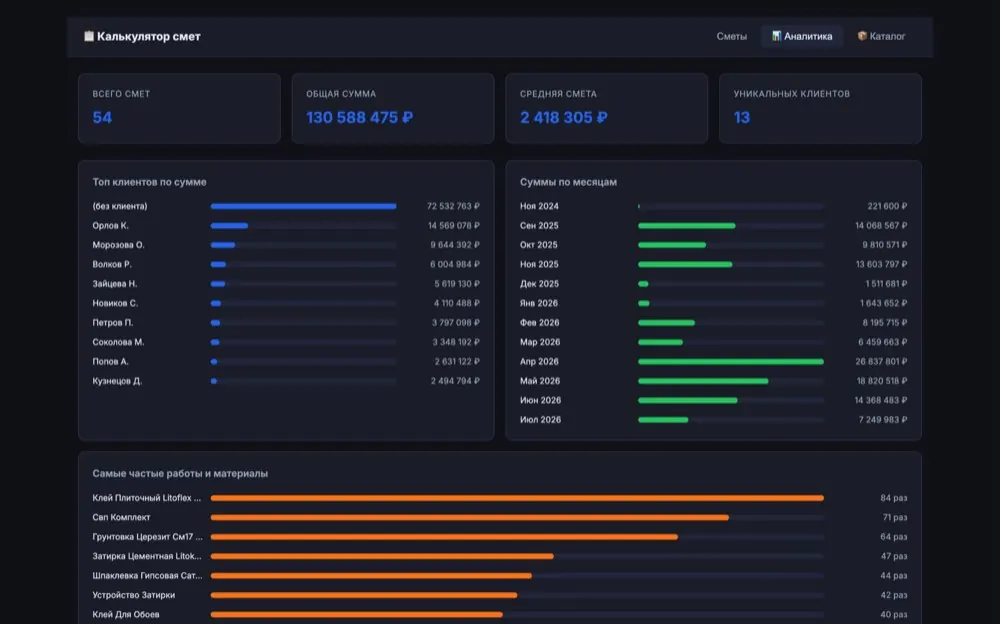The width and height of the screenshot is (1000, 624).
Task: Click the month label Июл 2026
Action: (540, 420)
